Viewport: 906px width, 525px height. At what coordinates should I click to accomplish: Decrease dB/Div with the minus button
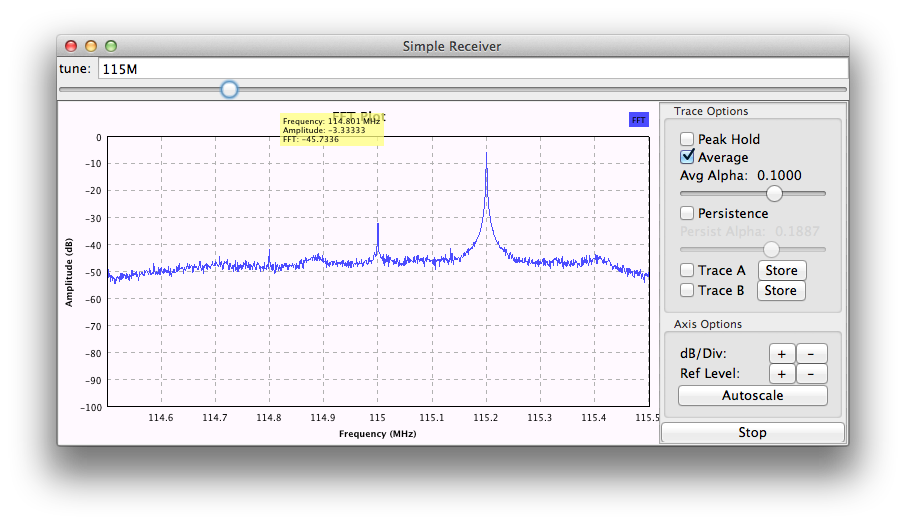[814, 354]
